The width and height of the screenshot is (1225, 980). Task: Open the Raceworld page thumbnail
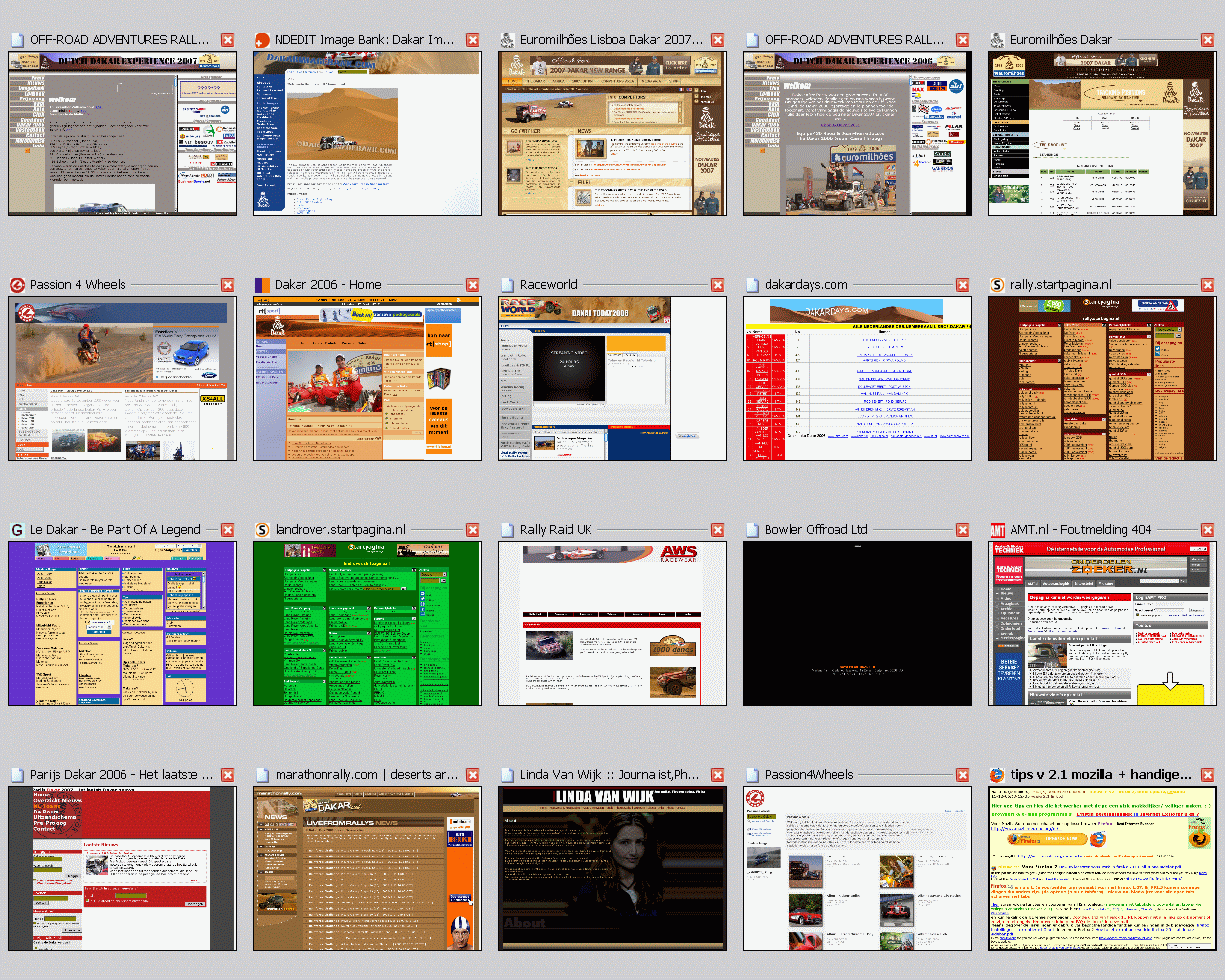(x=612, y=379)
